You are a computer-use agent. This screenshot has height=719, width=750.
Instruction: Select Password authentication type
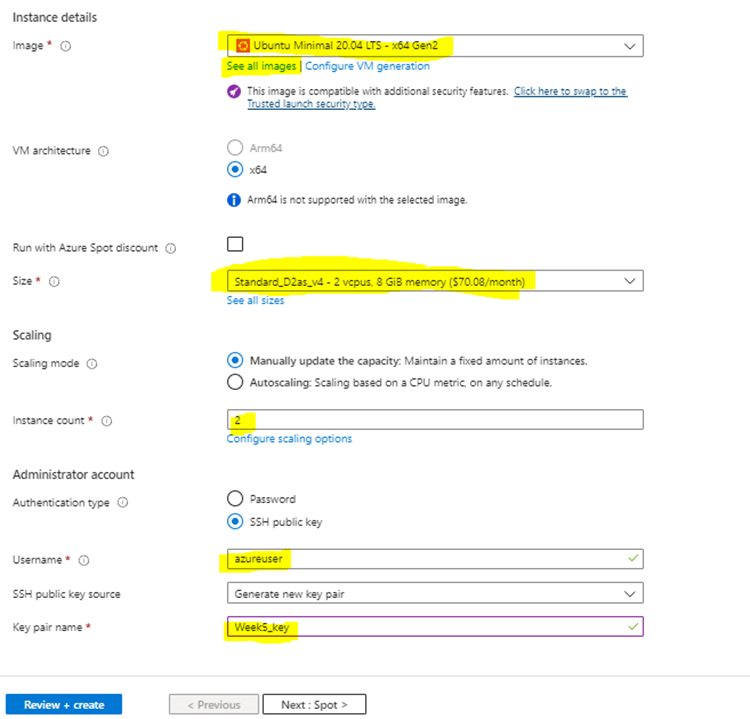tap(235, 498)
